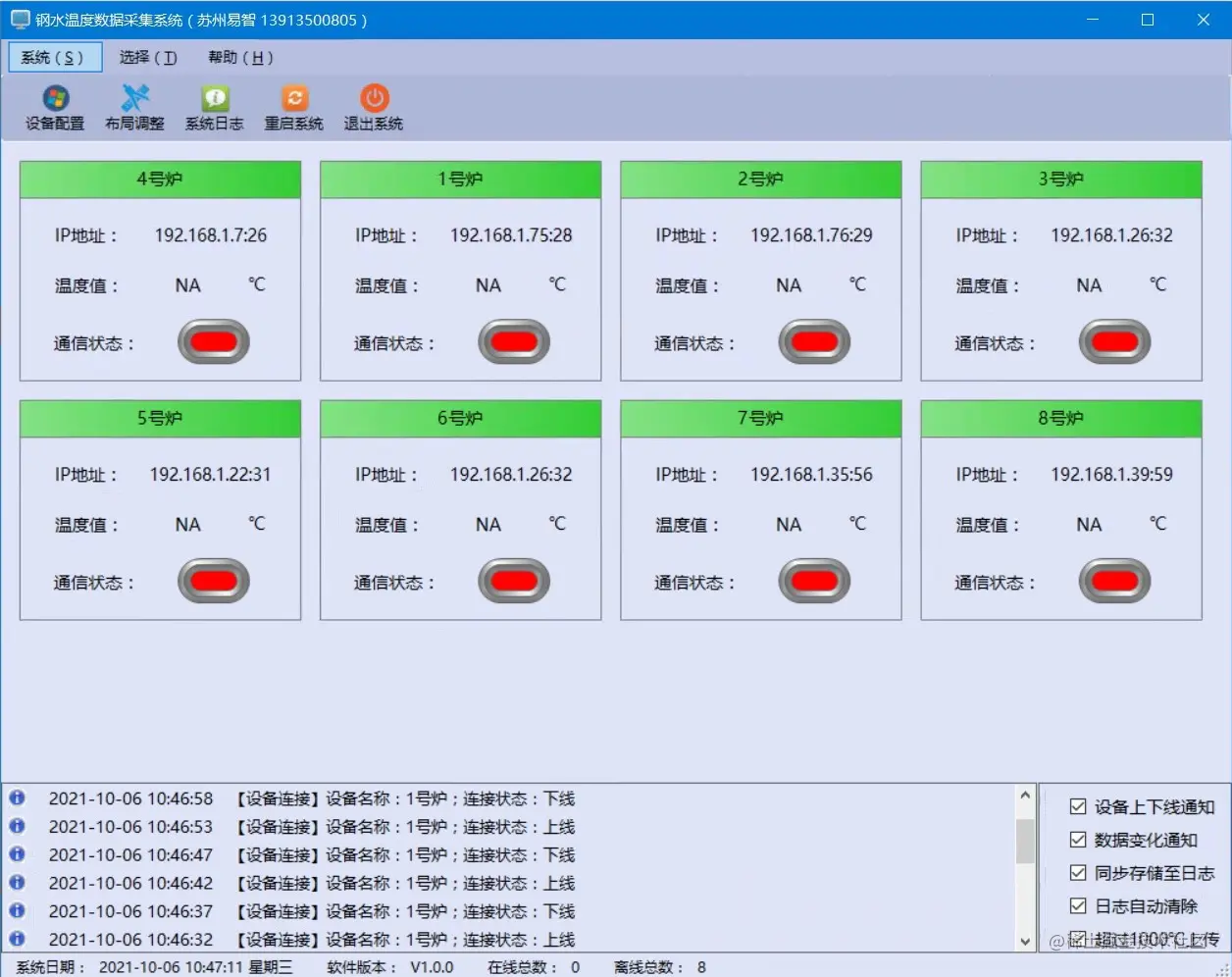Click 5号炉 red communication status indicator

(214, 581)
